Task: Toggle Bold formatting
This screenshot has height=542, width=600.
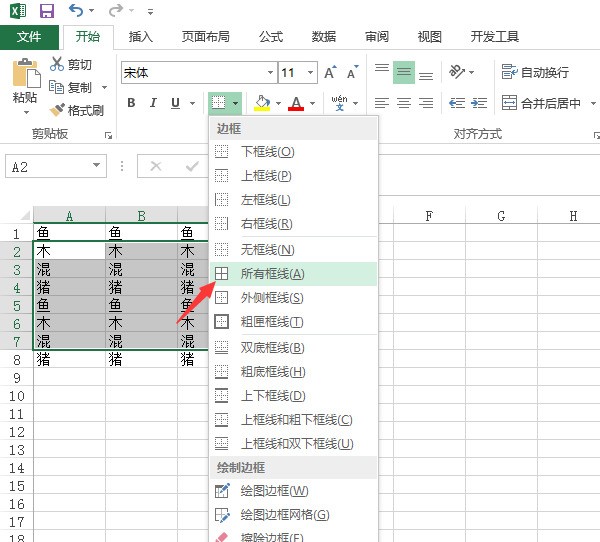Action: point(131,103)
